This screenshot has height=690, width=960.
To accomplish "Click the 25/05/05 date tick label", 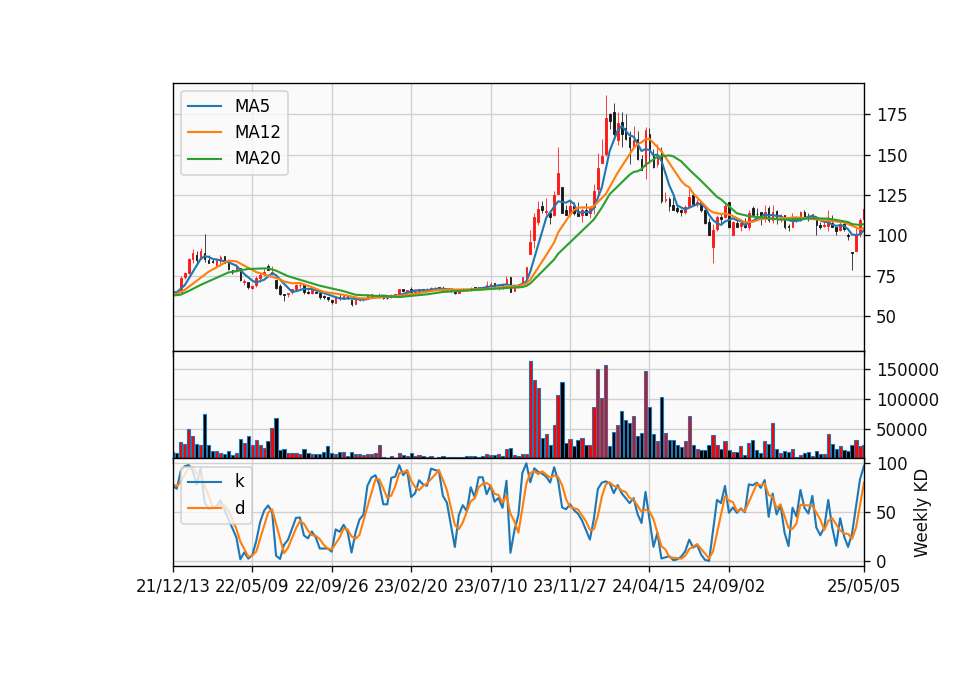I will click(x=864, y=587).
